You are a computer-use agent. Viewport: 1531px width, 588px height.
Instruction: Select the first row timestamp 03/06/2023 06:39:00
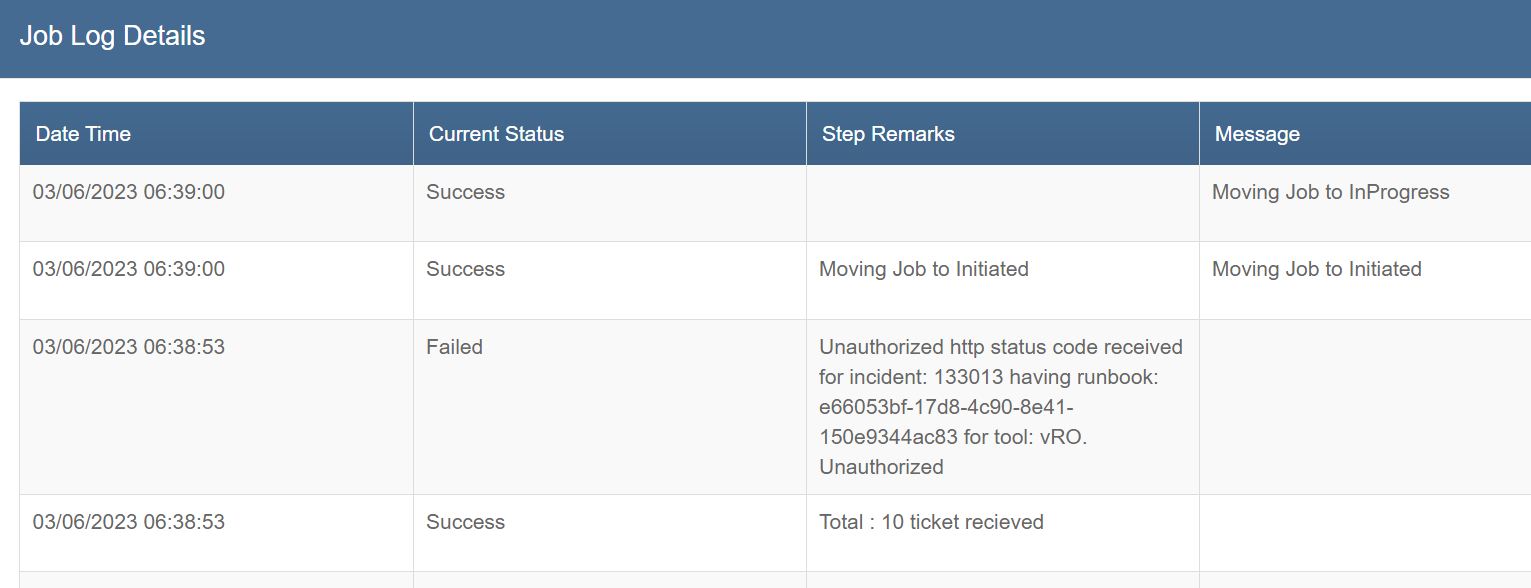point(128,191)
